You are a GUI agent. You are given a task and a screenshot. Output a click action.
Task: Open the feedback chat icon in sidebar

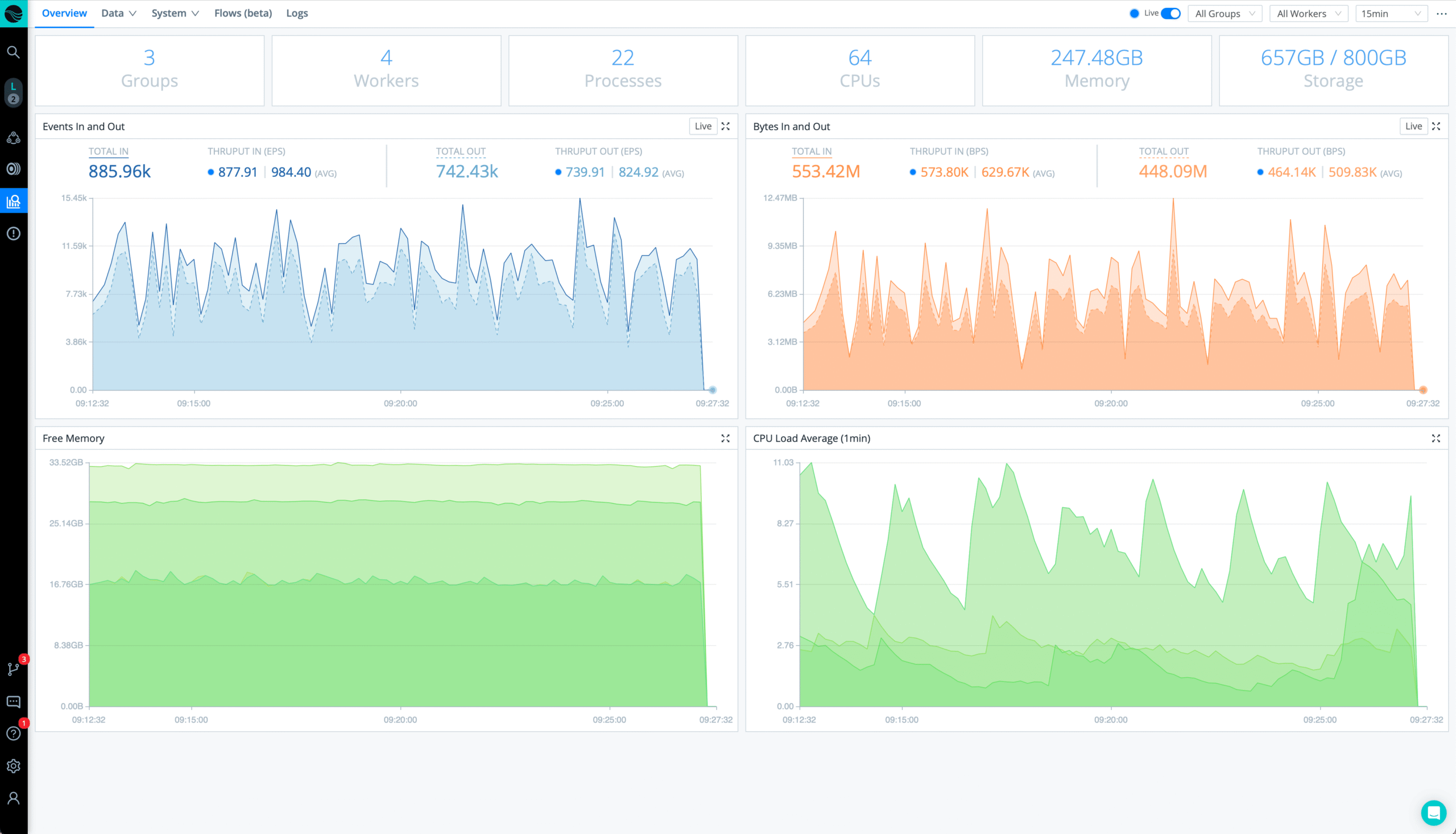(x=13, y=702)
